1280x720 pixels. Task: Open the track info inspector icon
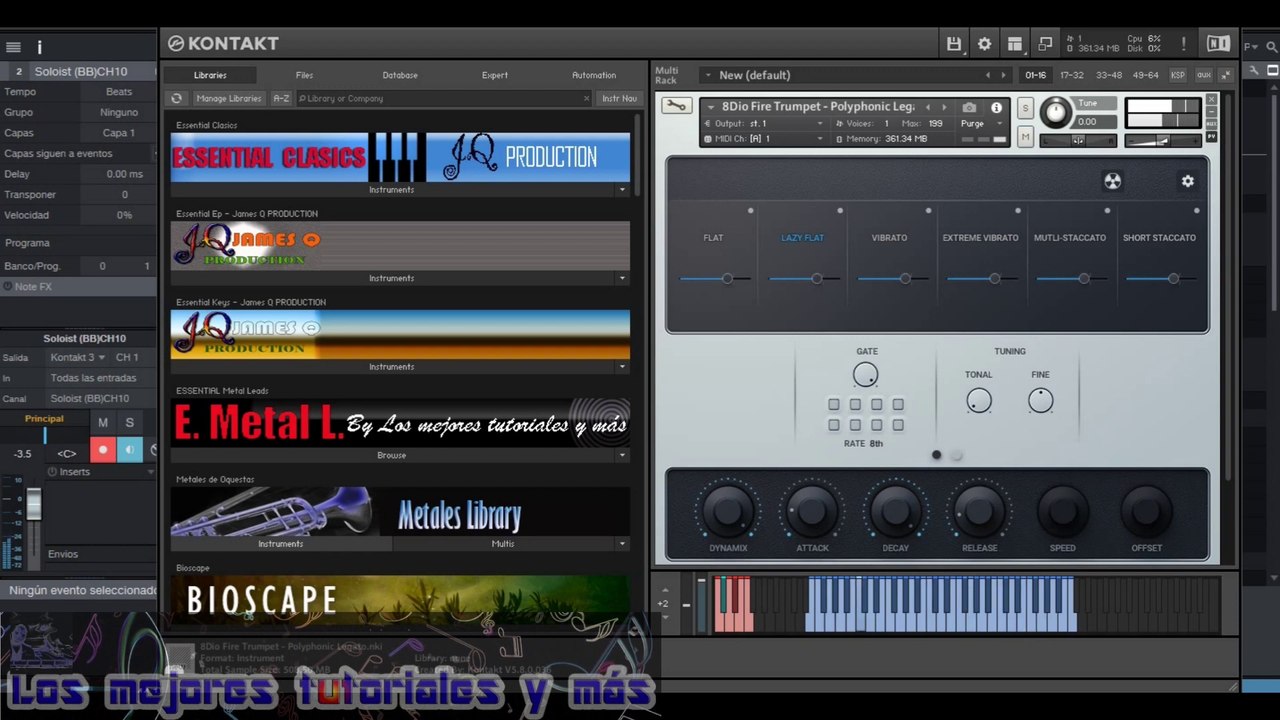pos(39,47)
